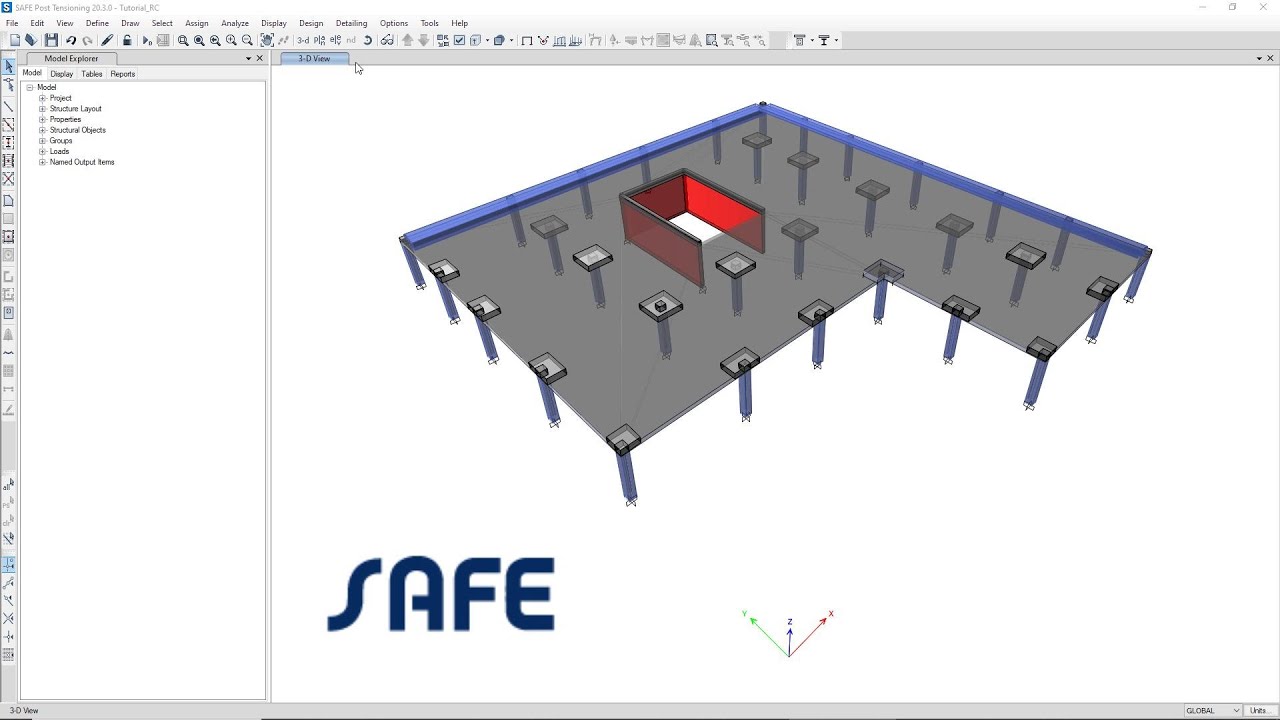Switch to the Reports tab

[123, 74]
